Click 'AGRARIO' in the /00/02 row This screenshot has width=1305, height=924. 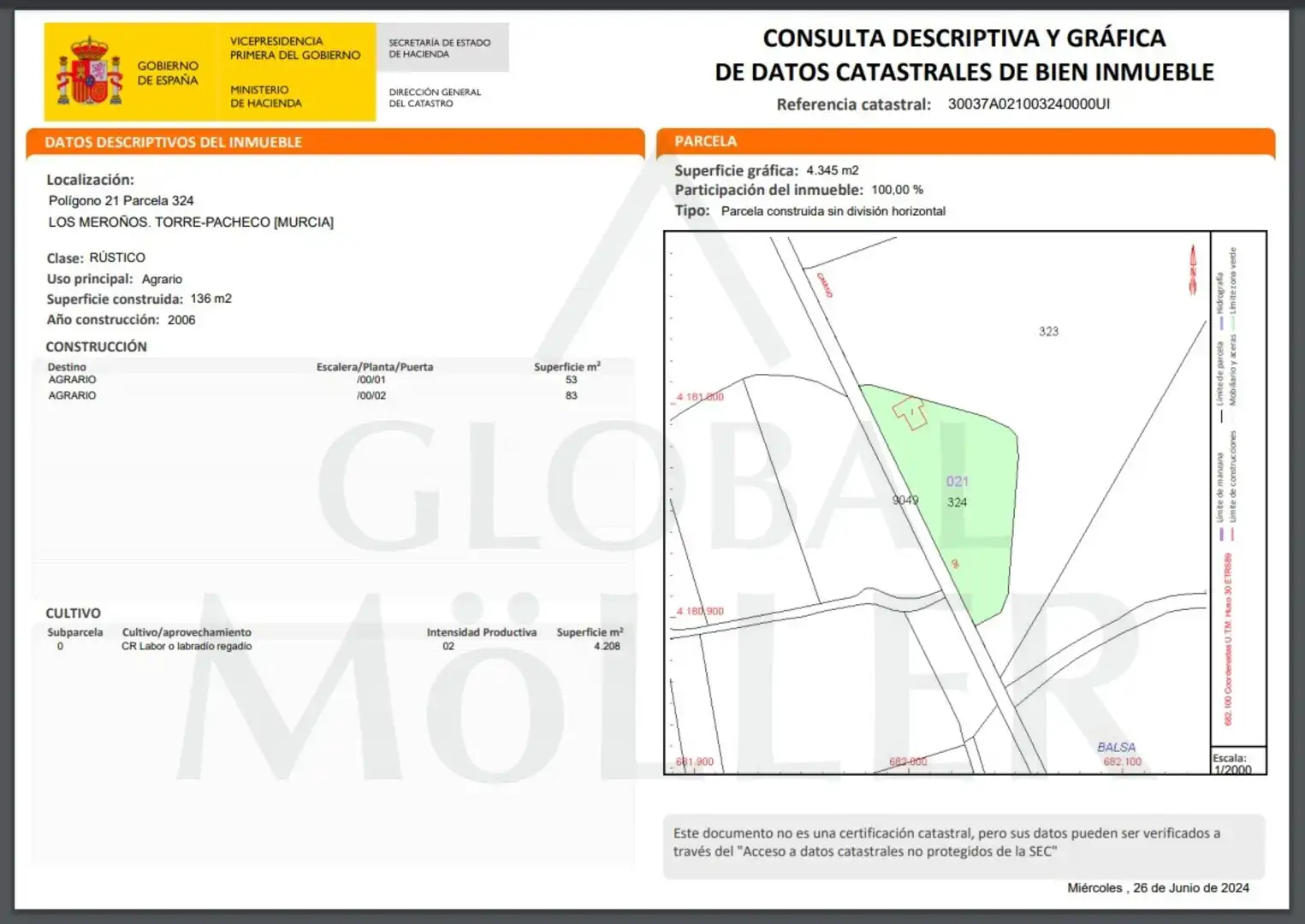click(72, 396)
